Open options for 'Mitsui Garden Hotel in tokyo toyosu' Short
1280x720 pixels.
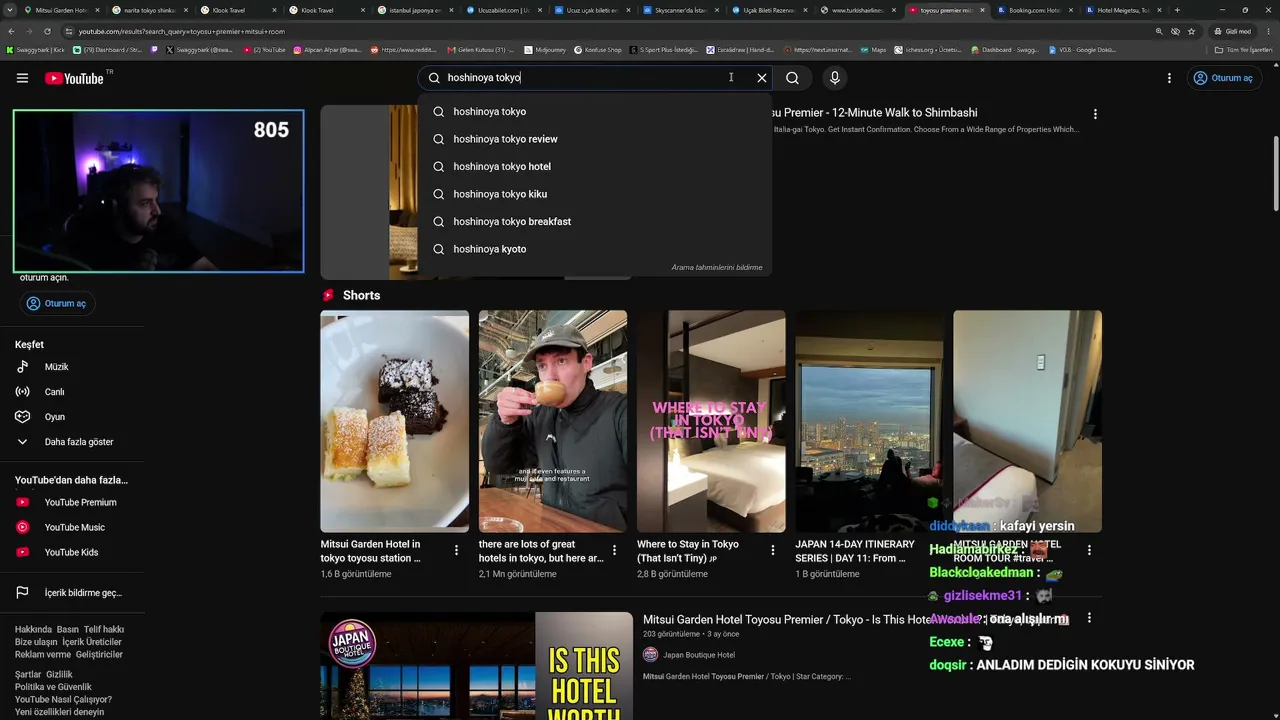(x=456, y=550)
